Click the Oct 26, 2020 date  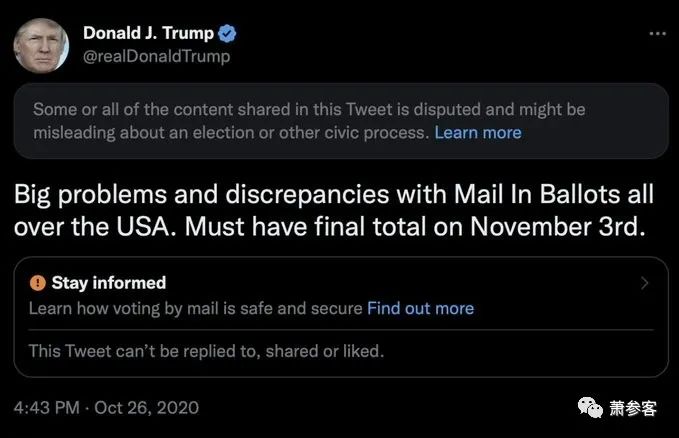pos(146,408)
